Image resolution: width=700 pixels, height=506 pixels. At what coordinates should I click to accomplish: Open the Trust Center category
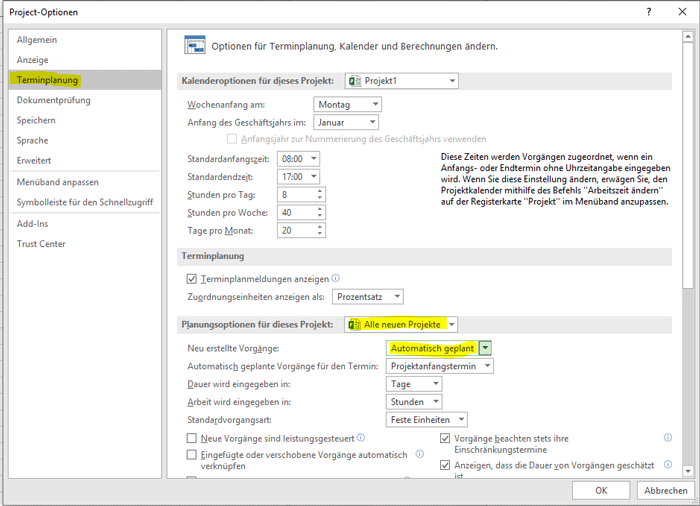coord(41,244)
